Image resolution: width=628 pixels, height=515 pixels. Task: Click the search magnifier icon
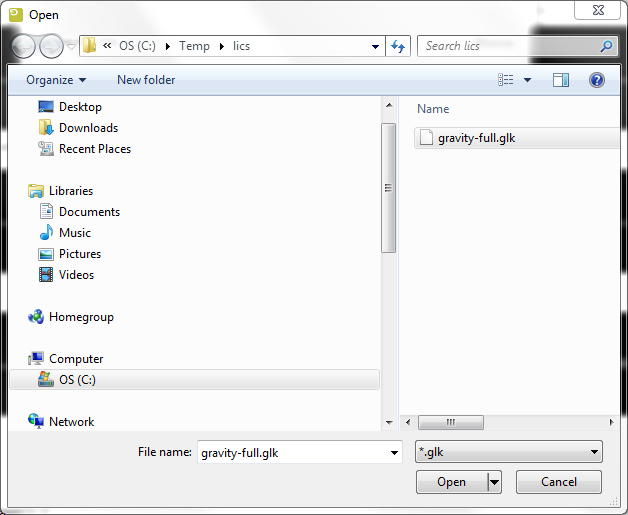606,46
